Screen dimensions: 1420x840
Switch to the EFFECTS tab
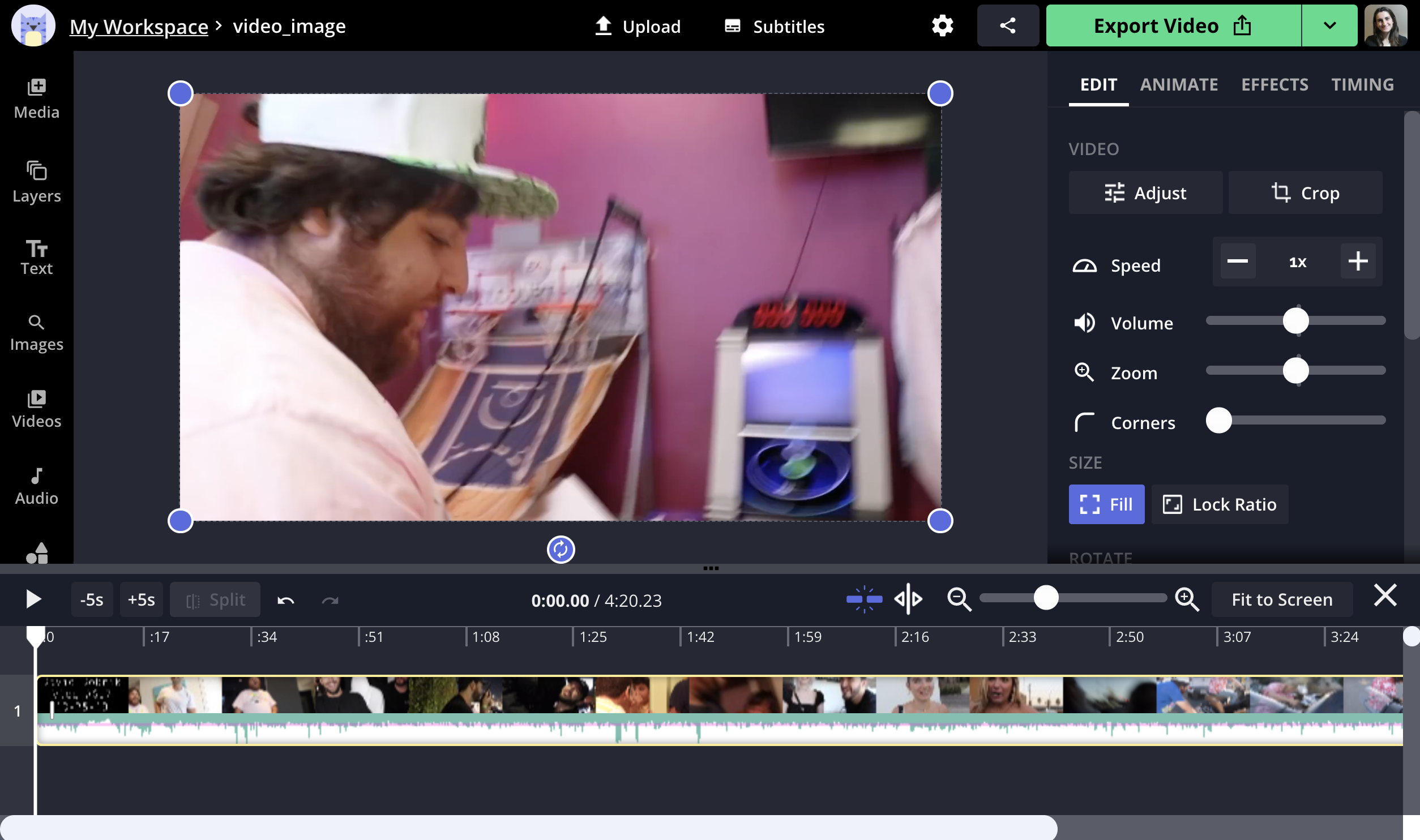click(1275, 84)
